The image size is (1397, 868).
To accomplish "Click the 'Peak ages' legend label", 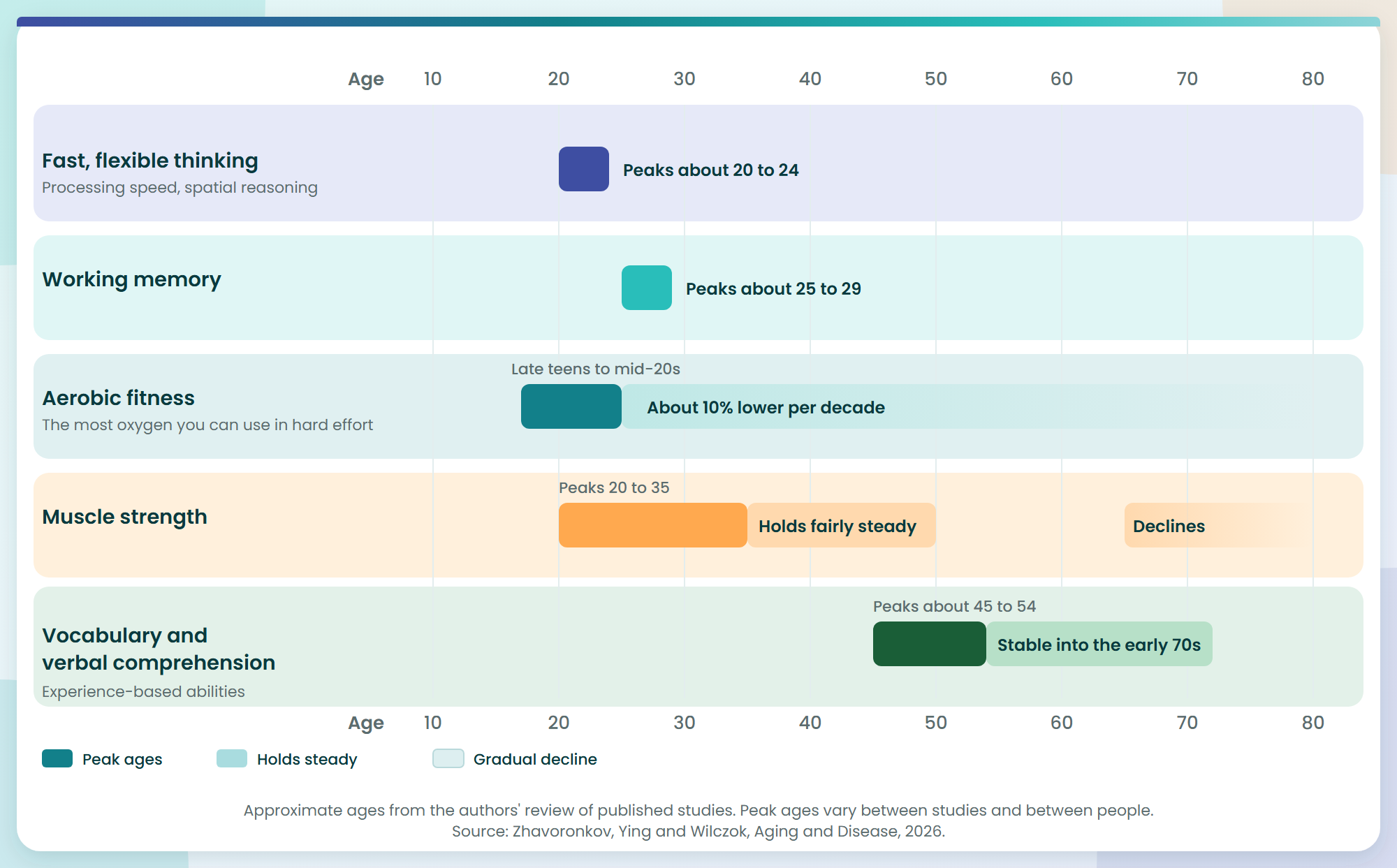I will (x=122, y=759).
